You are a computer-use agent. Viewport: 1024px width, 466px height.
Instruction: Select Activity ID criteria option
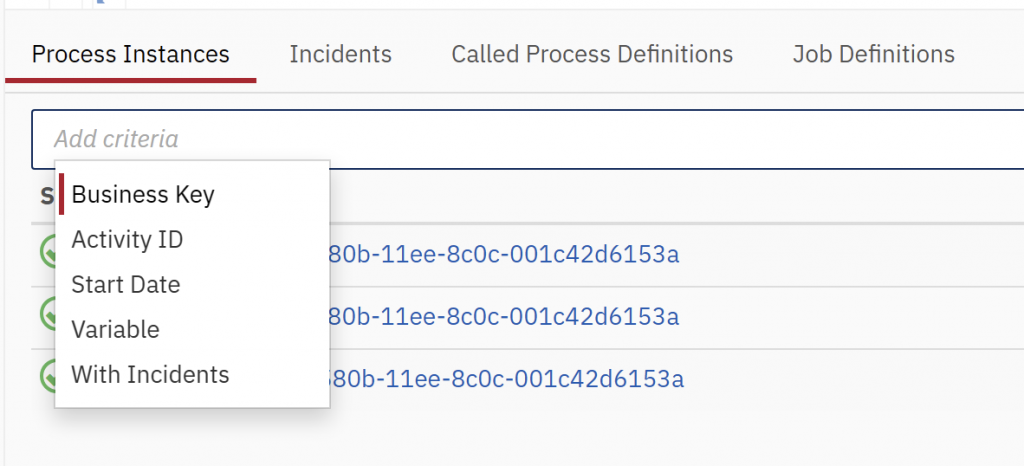point(127,240)
